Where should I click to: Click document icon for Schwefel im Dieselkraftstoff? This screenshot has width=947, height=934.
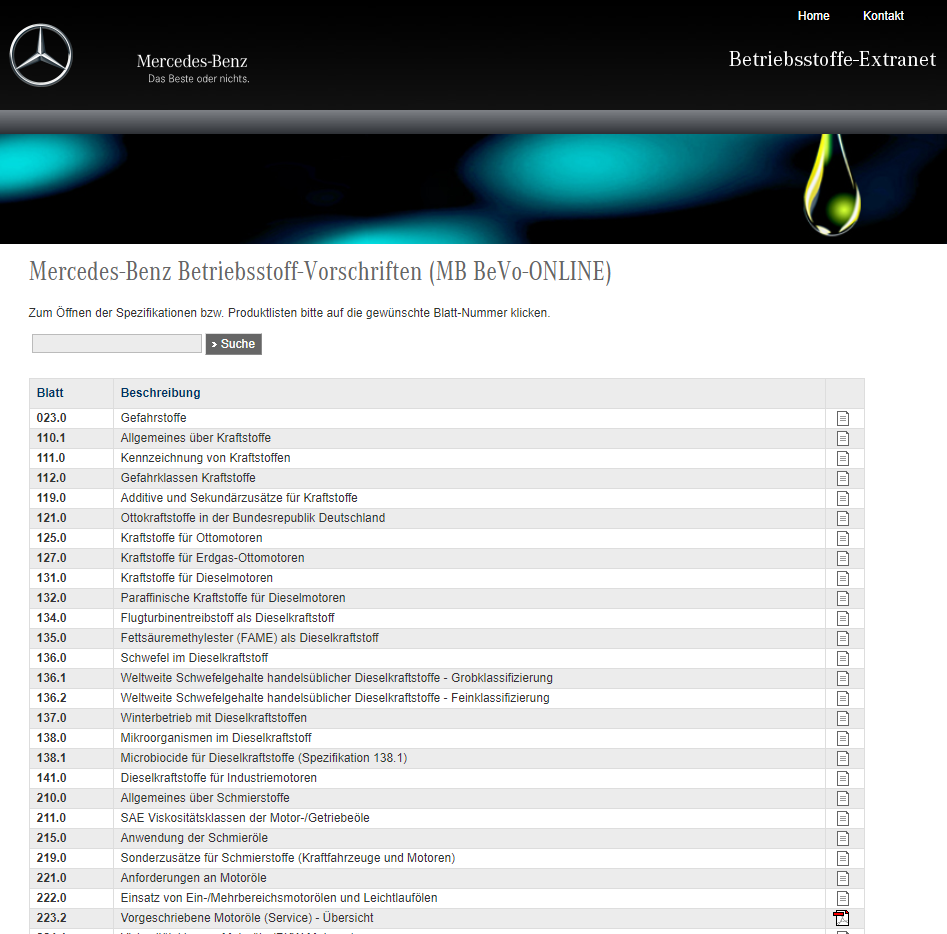click(843, 658)
